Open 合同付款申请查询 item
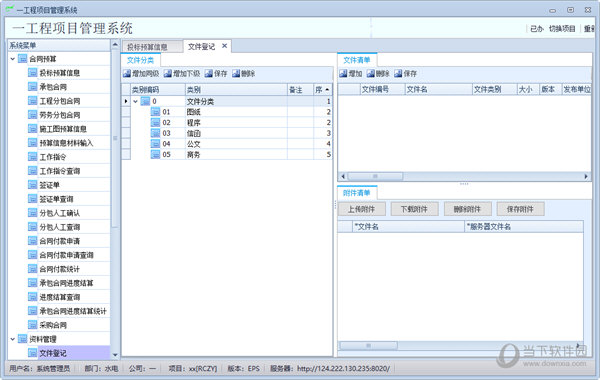This screenshot has width=600, height=380. pyautogui.click(x=66, y=255)
